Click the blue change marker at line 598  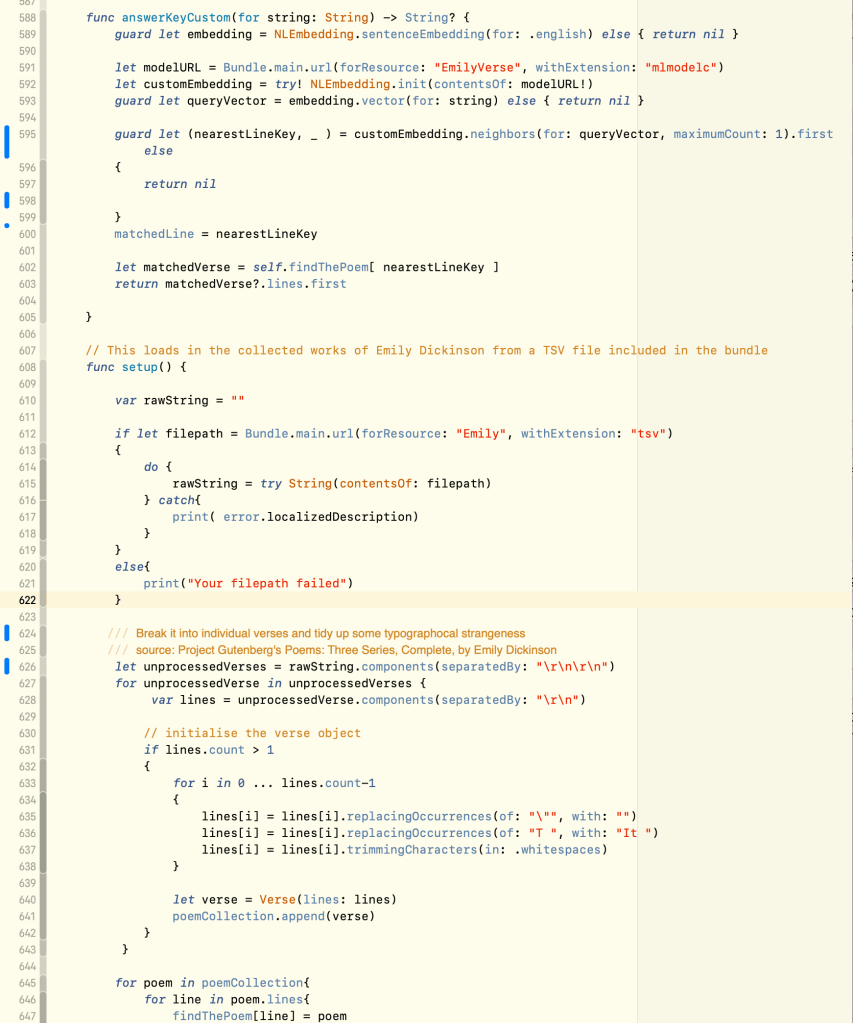pyautogui.click(x=7, y=200)
